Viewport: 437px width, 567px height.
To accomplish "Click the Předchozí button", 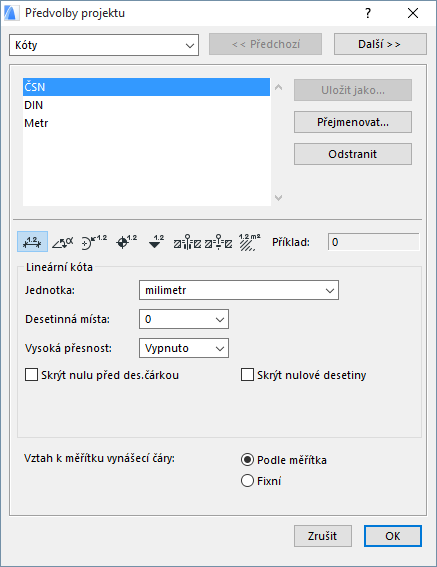I will [265, 44].
